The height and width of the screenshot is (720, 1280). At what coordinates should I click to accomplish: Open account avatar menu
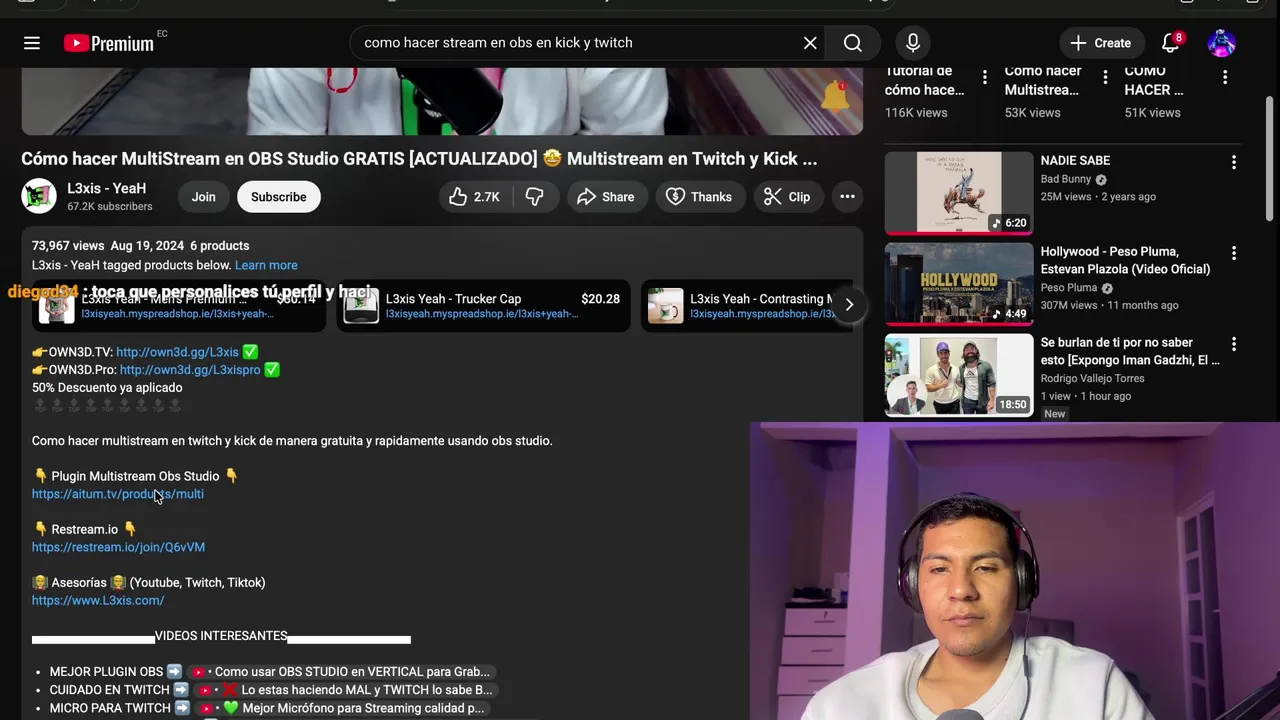click(x=1222, y=43)
